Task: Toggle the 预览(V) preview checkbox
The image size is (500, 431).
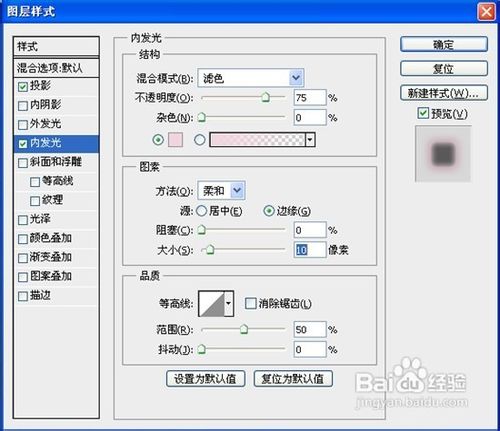Action: pyautogui.click(x=423, y=113)
